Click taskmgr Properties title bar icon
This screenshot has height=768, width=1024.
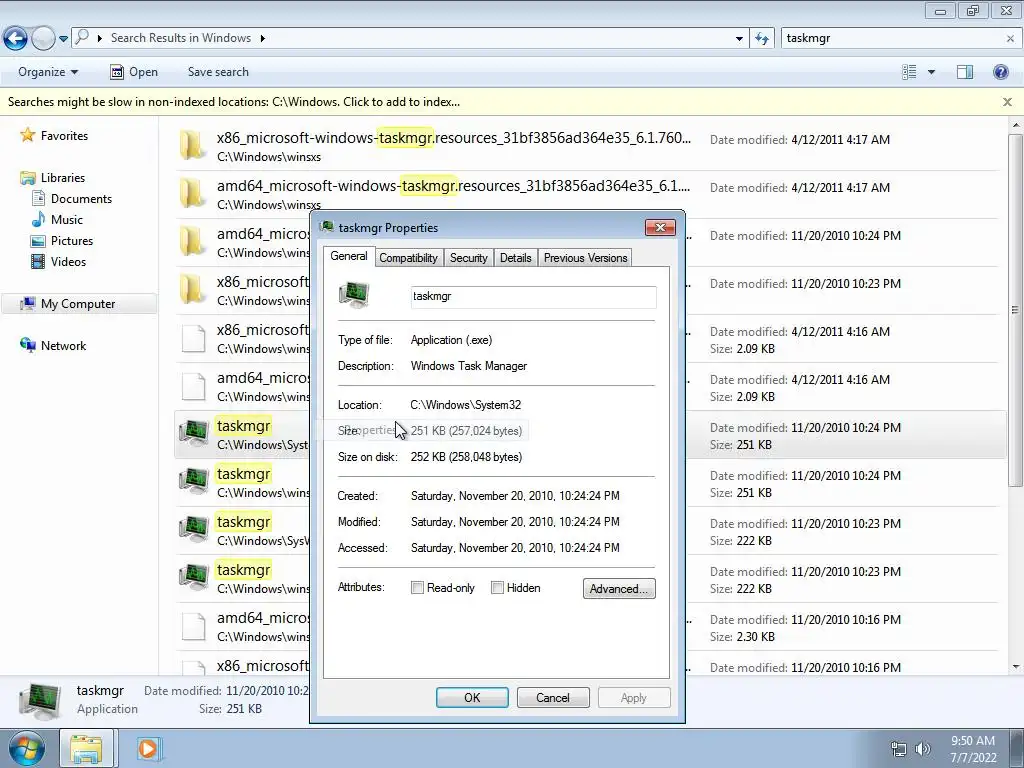click(x=327, y=227)
